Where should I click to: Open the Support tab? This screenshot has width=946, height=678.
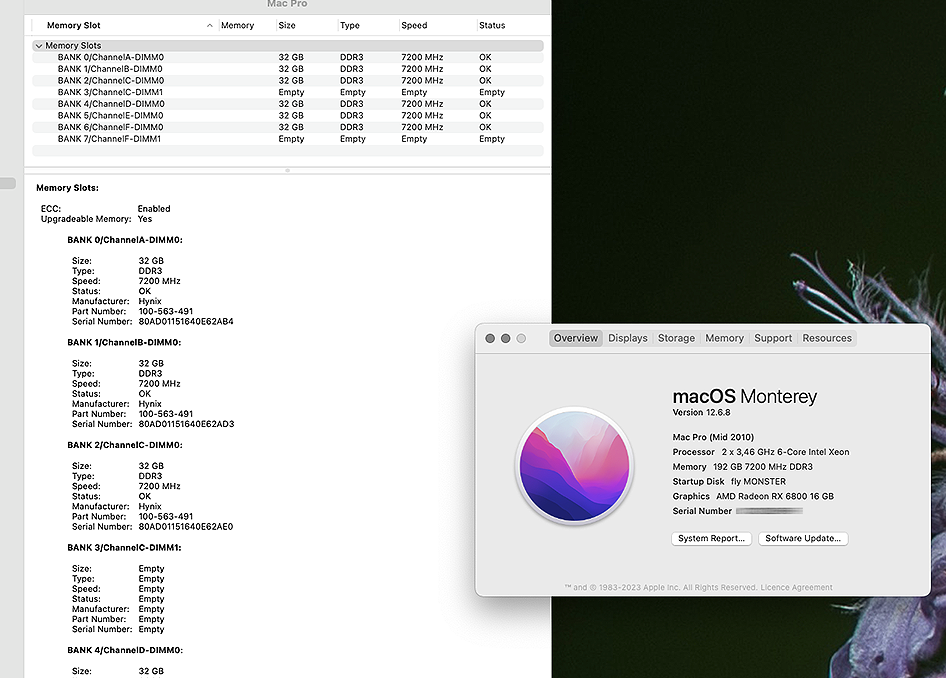point(772,338)
